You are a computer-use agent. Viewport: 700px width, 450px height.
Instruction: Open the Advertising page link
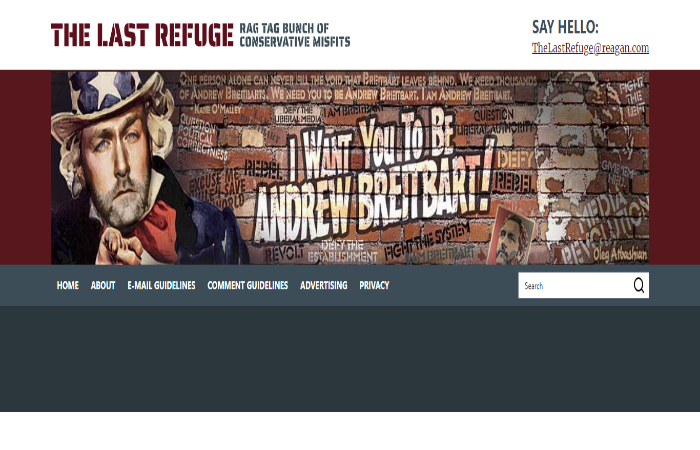(324, 285)
